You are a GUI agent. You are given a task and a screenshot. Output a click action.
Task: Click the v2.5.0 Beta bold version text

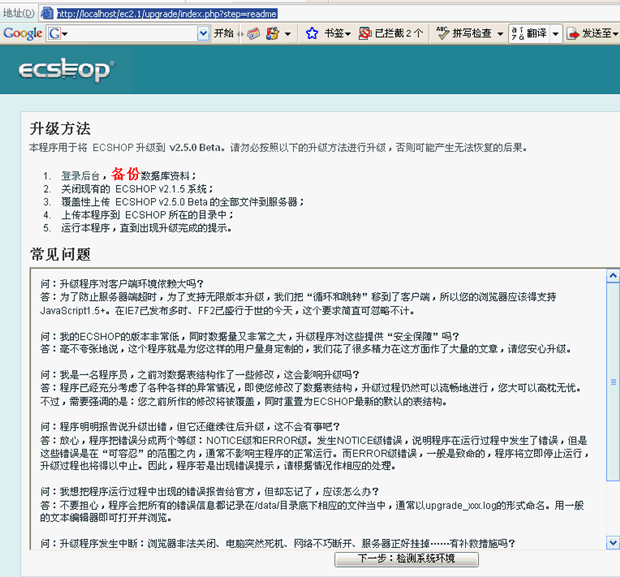pyautogui.click(x=195, y=148)
